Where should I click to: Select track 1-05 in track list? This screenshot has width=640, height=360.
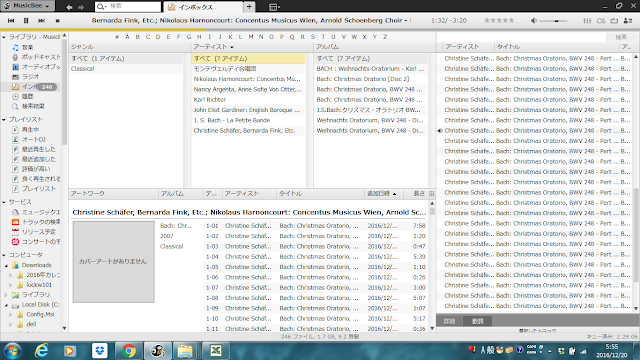tap(315, 267)
